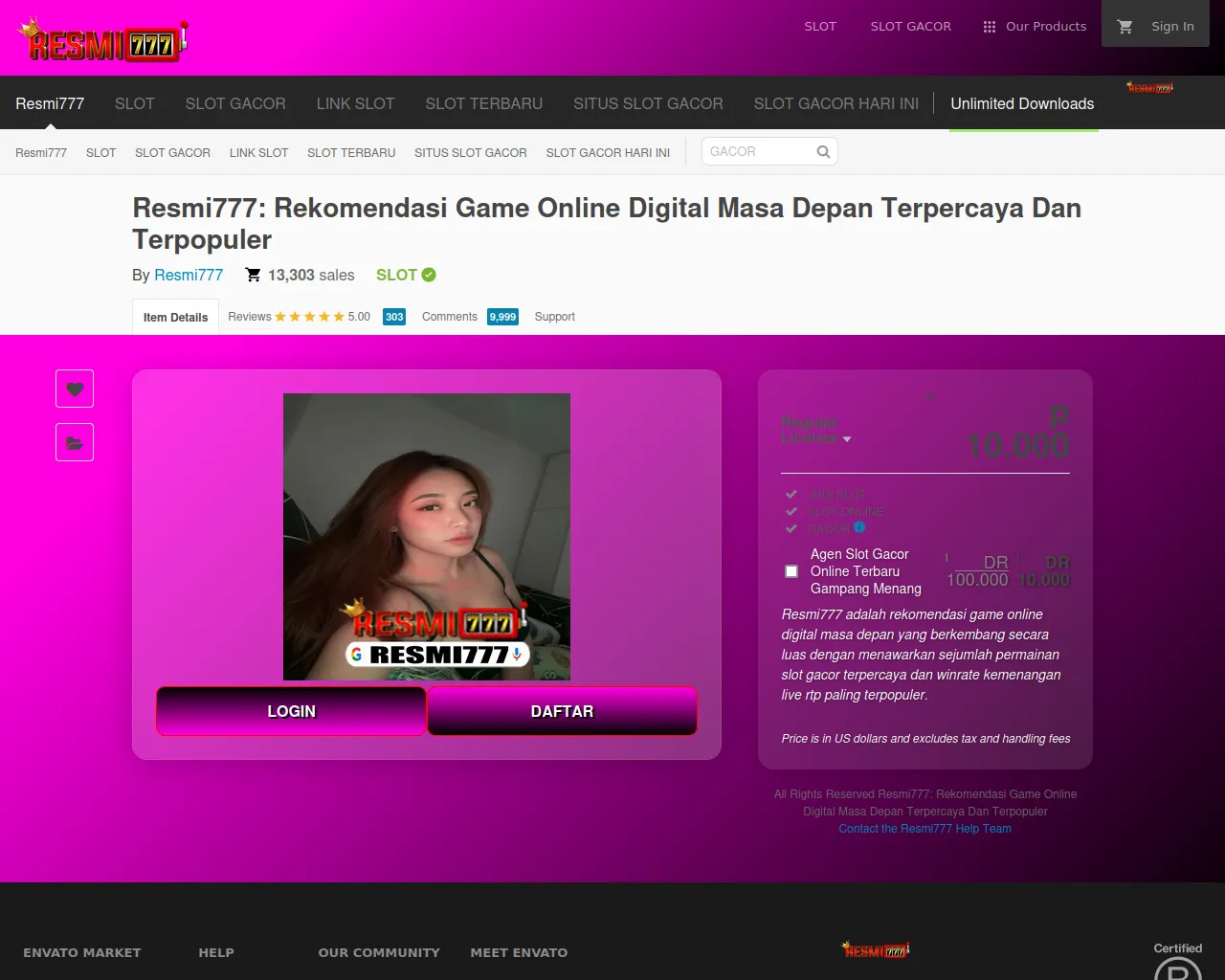This screenshot has width=1225, height=980.
Task: Expand the Regular License dropdown
Action: (815, 431)
